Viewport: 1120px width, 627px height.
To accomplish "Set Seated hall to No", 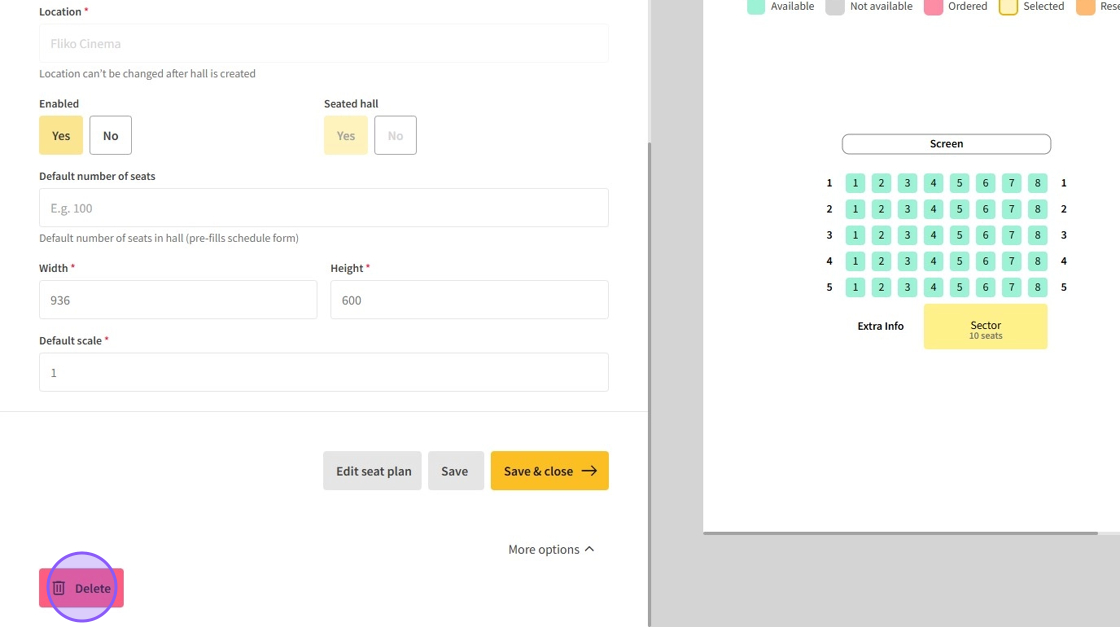I will [395, 136].
